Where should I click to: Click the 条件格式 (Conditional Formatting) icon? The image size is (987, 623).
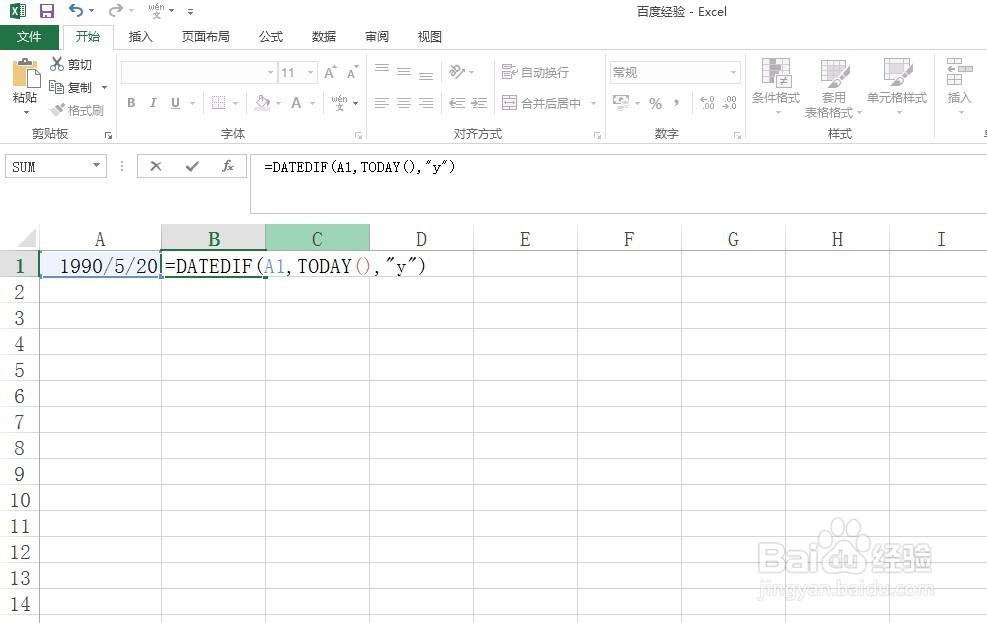[x=775, y=85]
